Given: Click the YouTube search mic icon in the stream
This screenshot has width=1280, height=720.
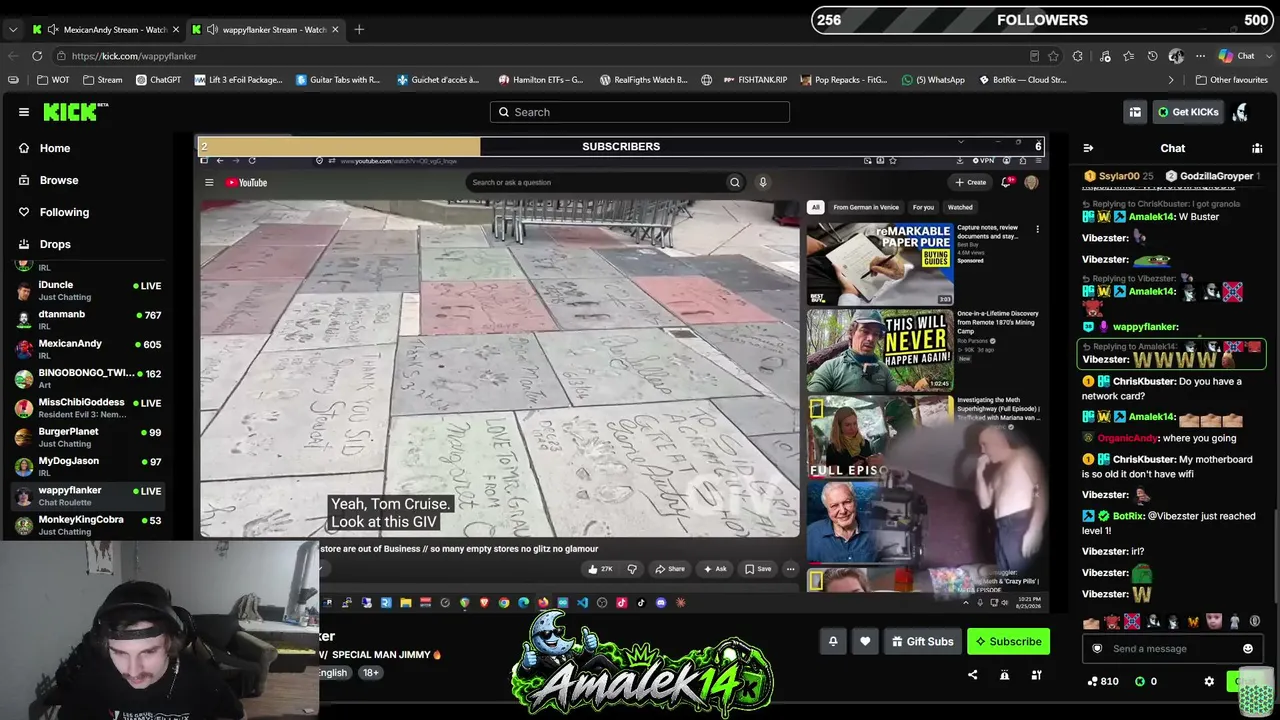Looking at the screenshot, I should click(x=762, y=182).
